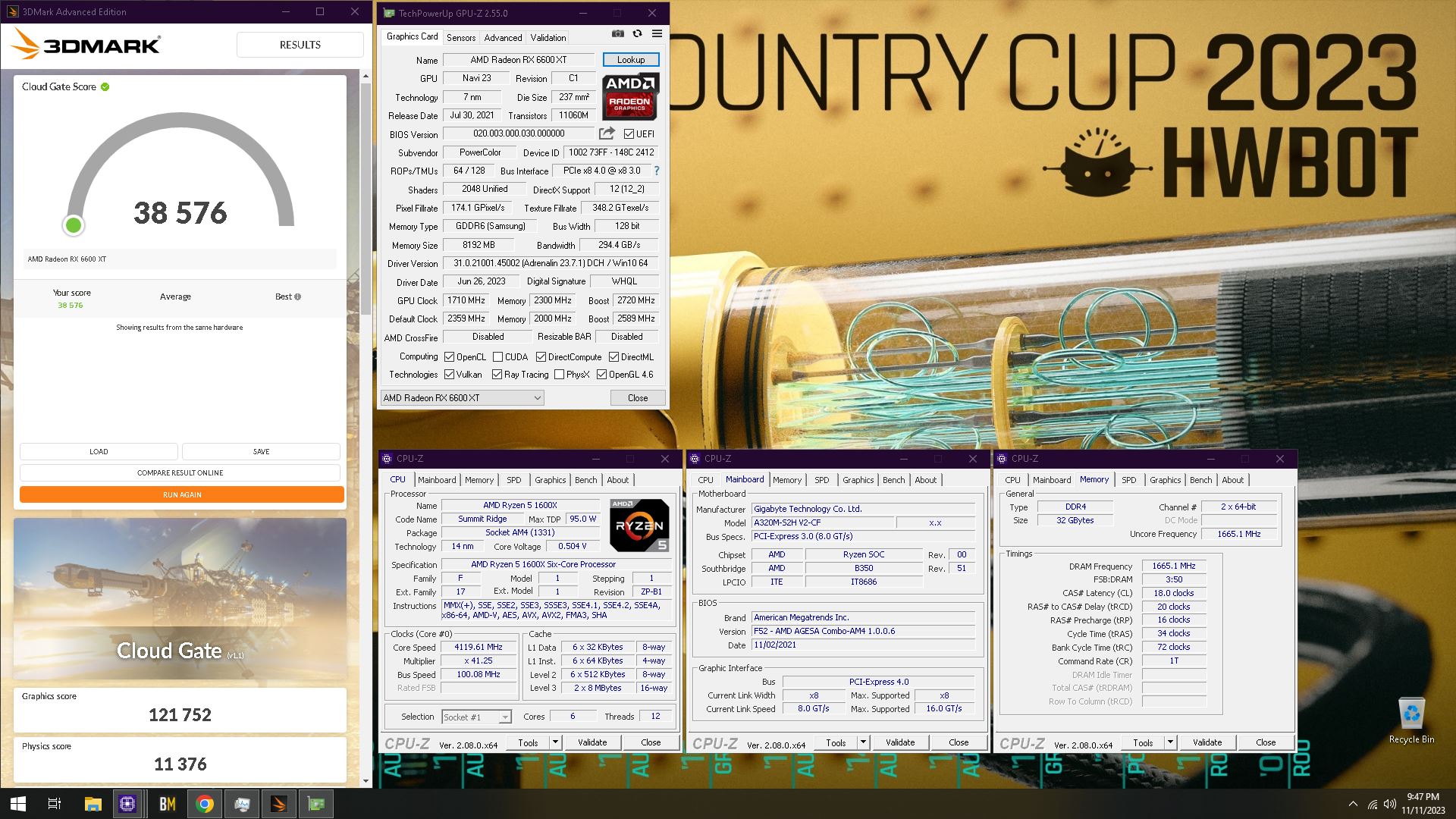Expand Tools dropdown arrow in CPU-Z Mainboard window
Image resolution: width=1456 pixels, height=819 pixels.
[x=863, y=742]
